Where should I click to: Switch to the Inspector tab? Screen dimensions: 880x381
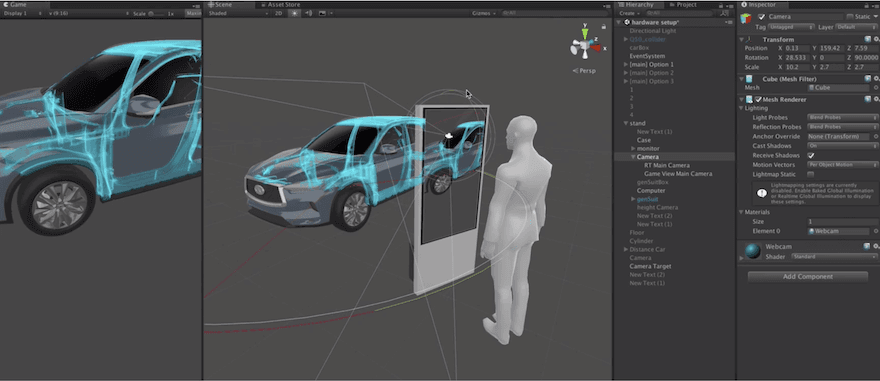pos(762,4)
